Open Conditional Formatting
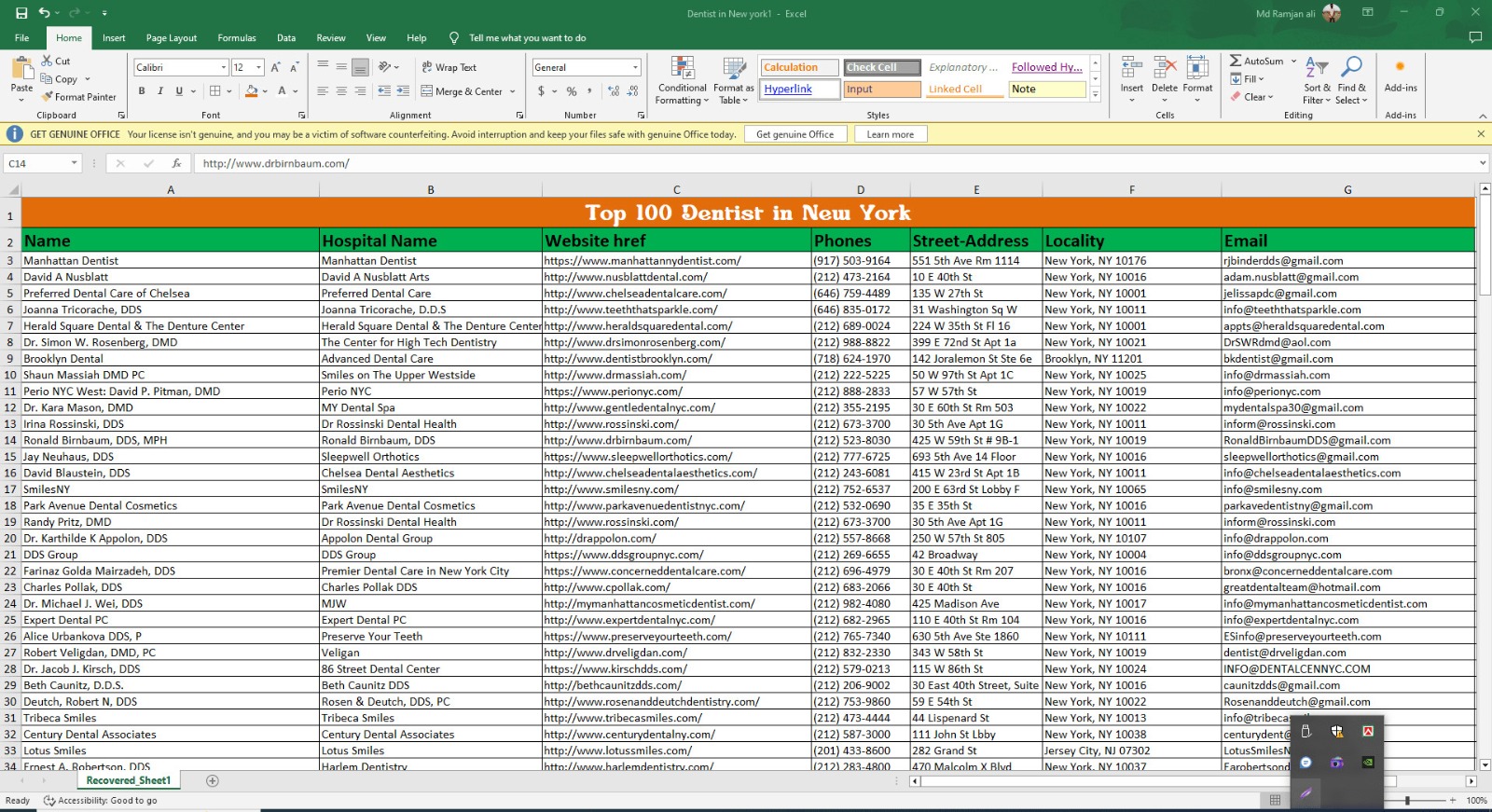This screenshot has width=1492, height=812. pos(682,81)
